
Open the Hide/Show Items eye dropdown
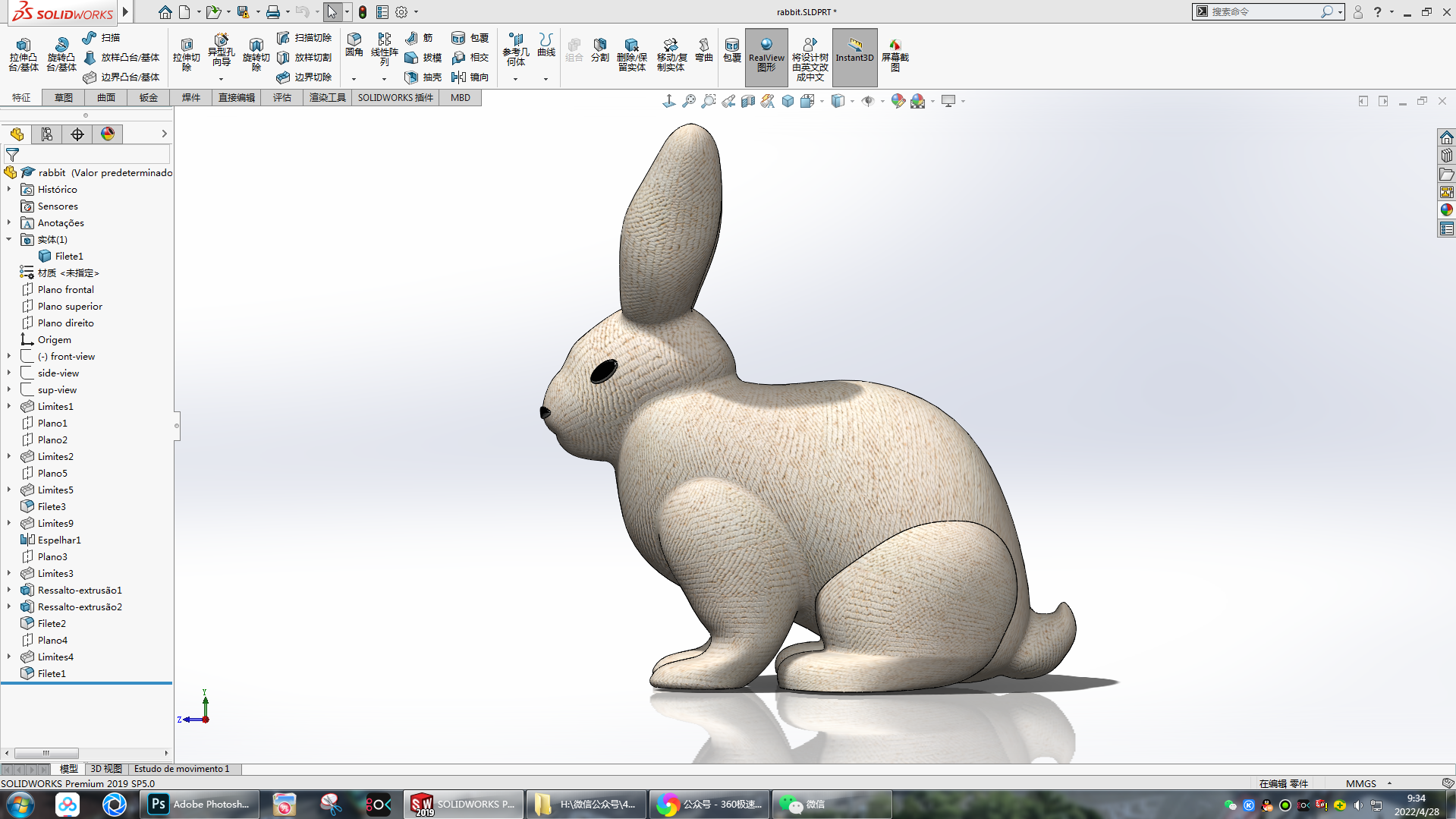(882, 101)
